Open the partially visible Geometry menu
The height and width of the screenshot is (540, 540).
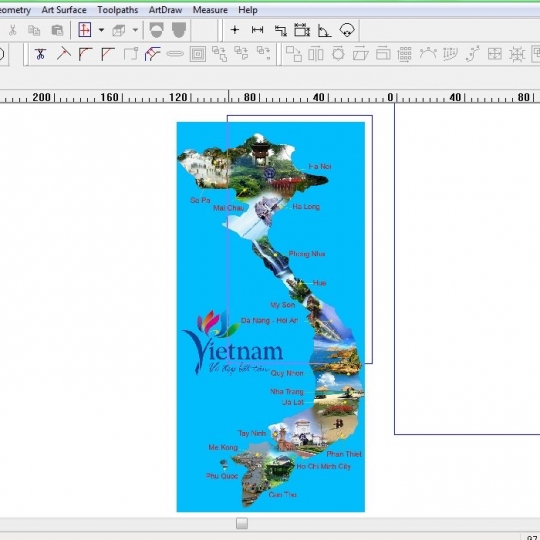click(x=15, y=10)
